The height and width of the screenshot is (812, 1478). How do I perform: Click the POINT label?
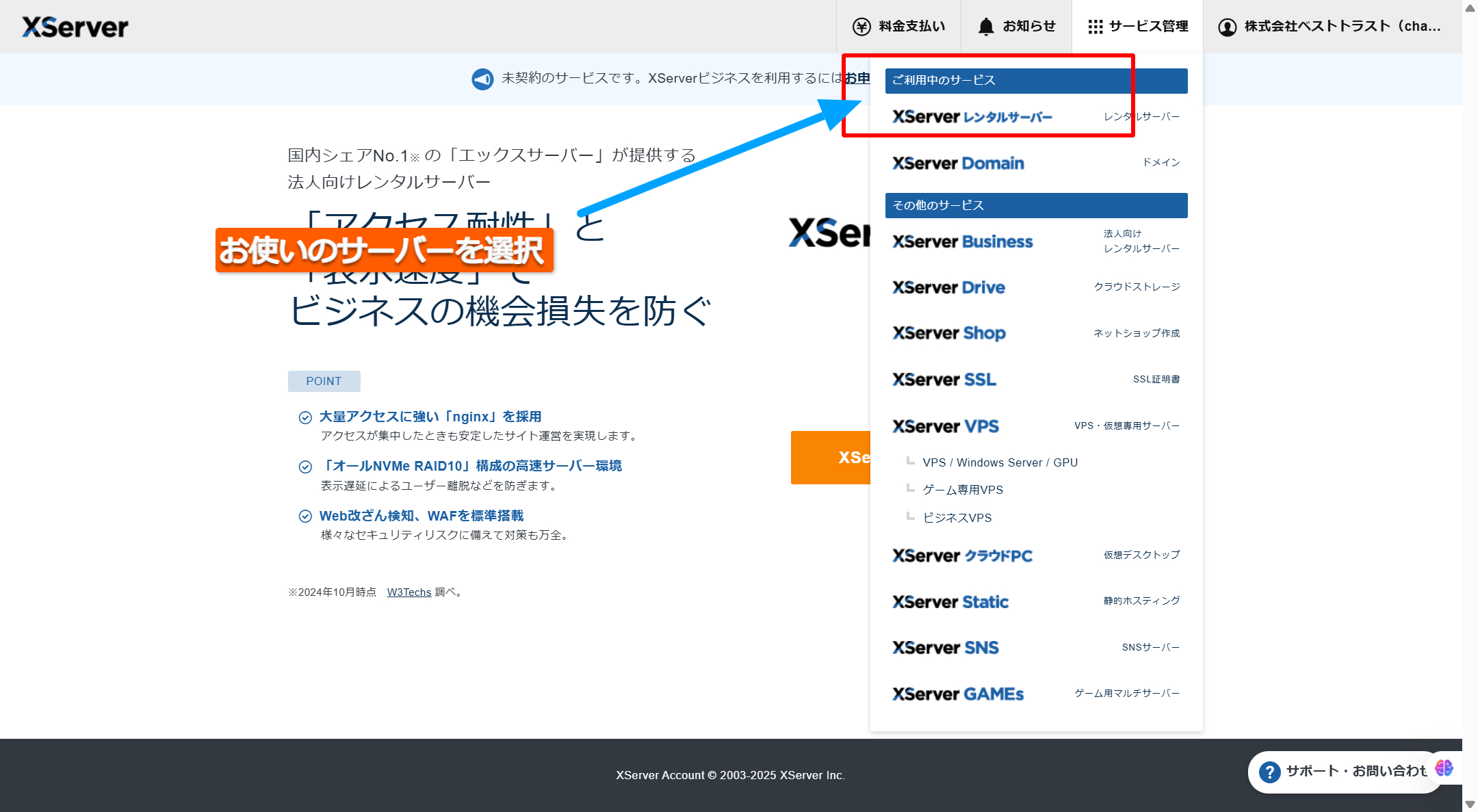pyautogui.click(x=324, y=381)
